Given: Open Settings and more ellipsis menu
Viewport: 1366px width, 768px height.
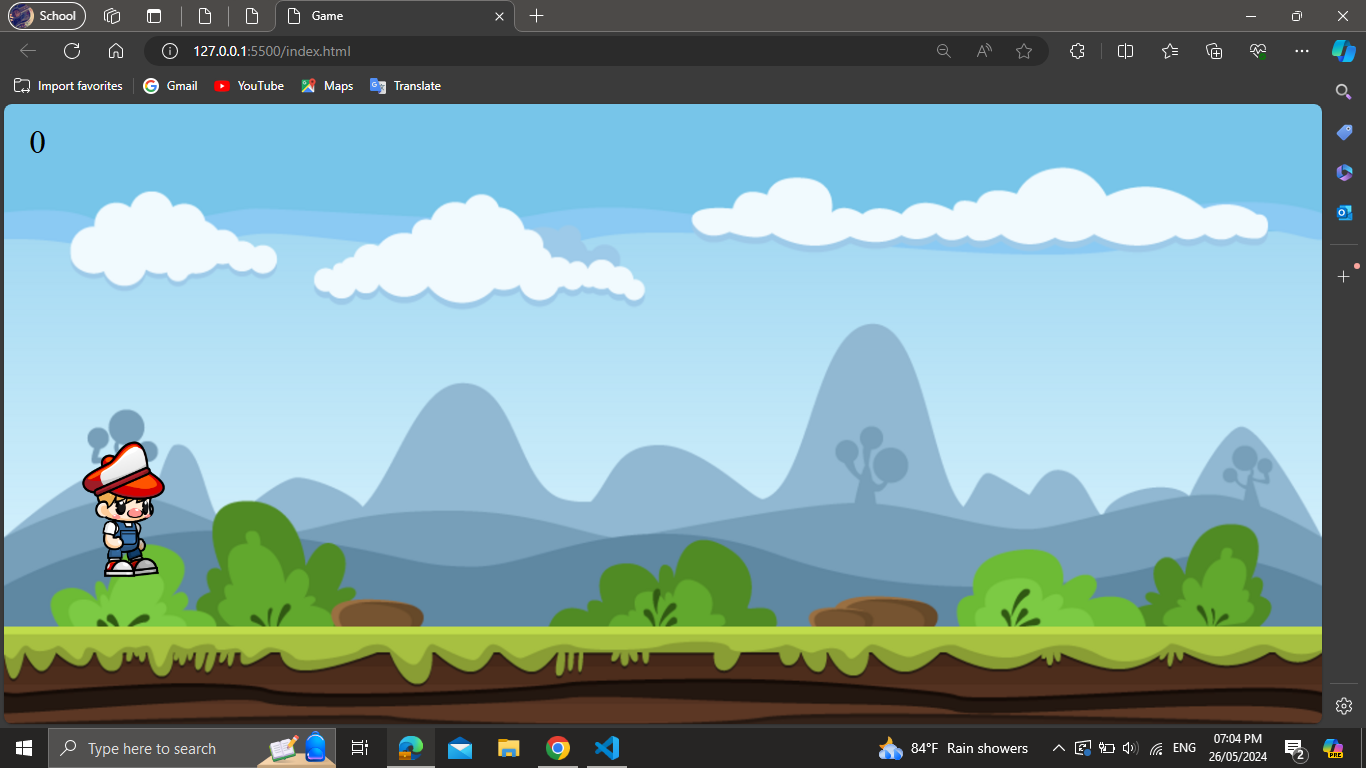Looking at the screenshot, I should [x=1301, y=51].
